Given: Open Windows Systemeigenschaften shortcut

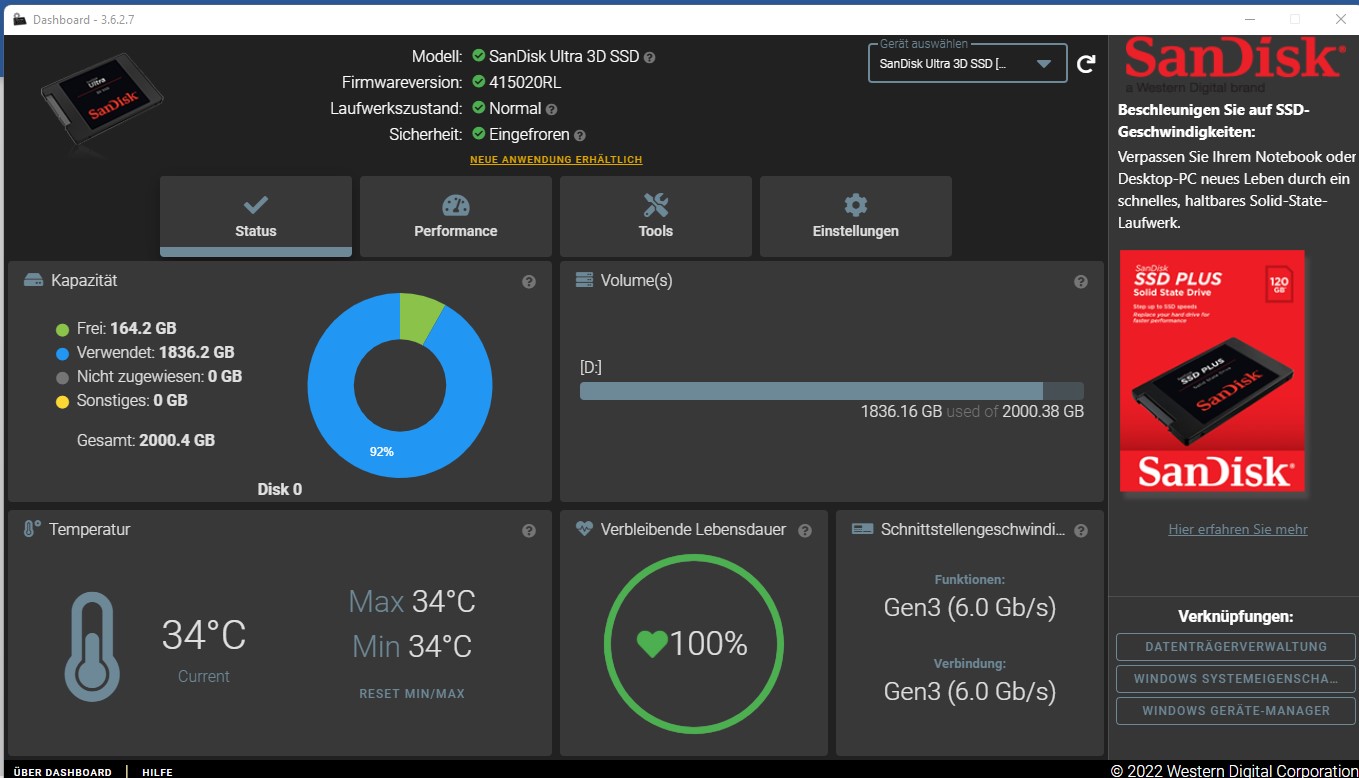Looking at the screenshot, I should [1236, 679].
